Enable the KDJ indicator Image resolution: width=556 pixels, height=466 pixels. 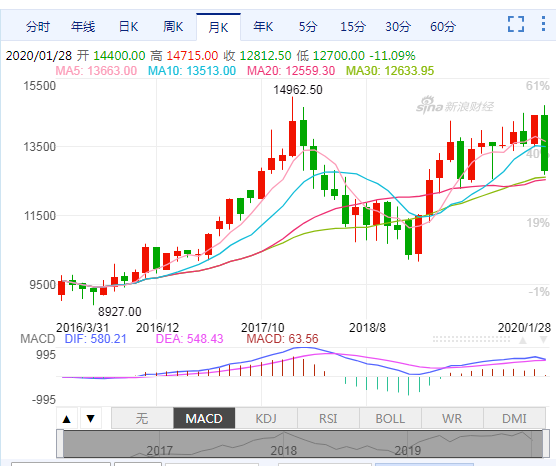266,418
